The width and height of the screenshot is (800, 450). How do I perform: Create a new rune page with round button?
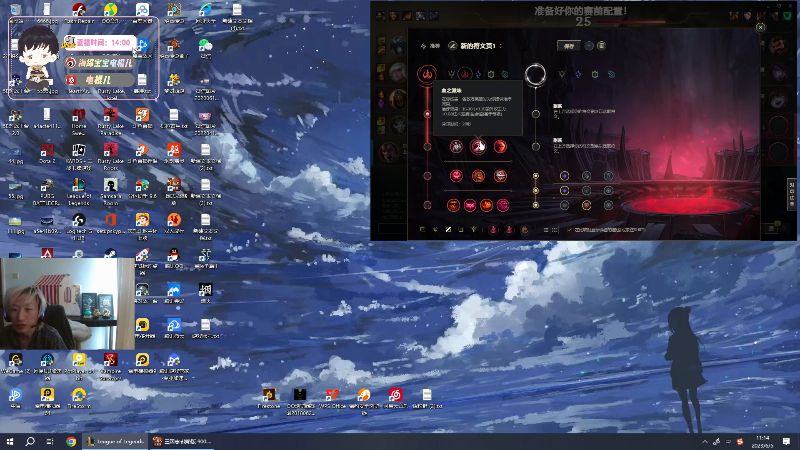(x=589, y=46)
